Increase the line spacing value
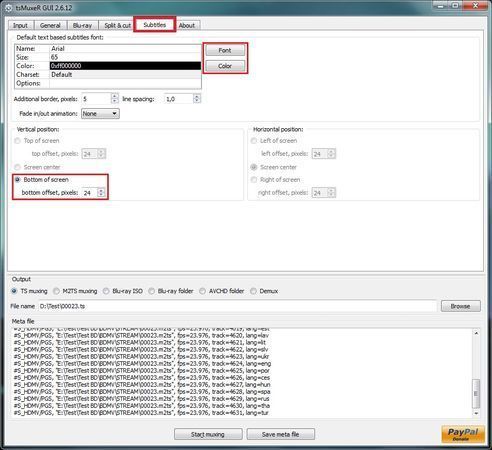Viewport: 492px width, 450px height. pos(197,96)
